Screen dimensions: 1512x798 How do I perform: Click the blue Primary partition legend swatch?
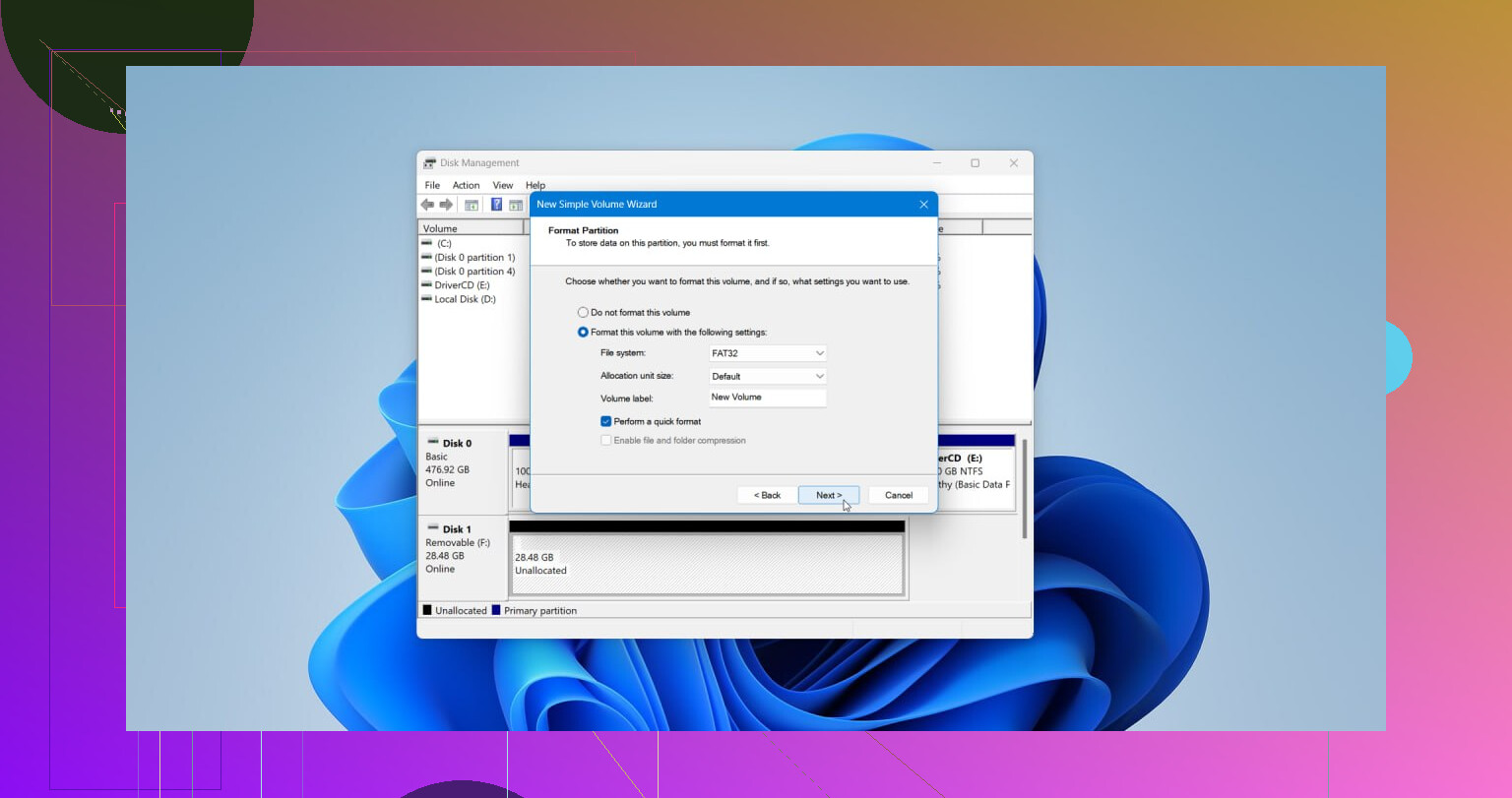[496, 610]
